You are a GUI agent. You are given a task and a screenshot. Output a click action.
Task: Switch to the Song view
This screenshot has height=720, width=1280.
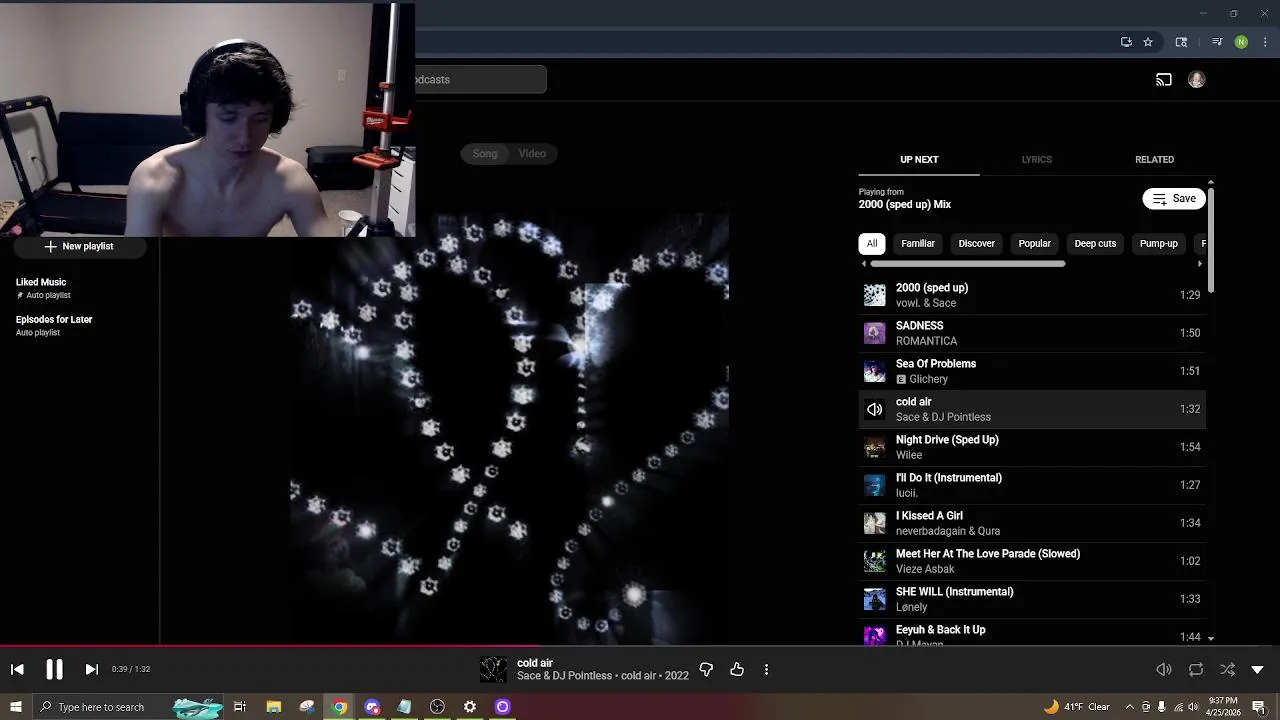pyautogui.click(x=485, y=154)
